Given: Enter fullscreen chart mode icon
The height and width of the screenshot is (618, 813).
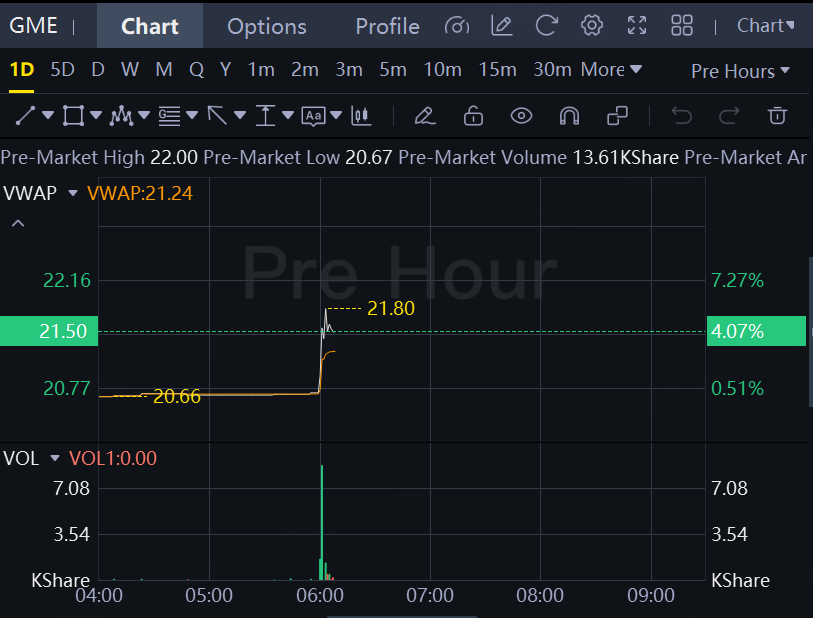Looking at the screenshot, I should (x=637, y=25).
